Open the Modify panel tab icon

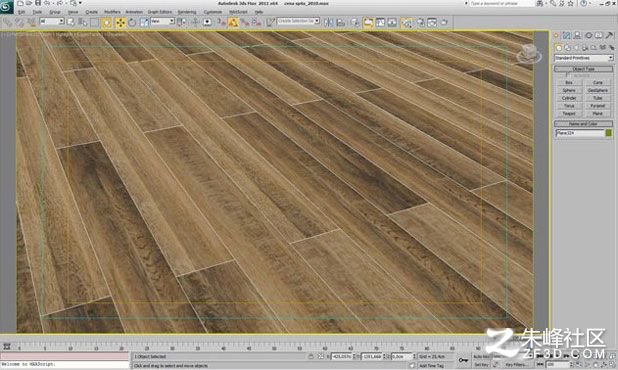pyautogui.click(x=566, y=35)
